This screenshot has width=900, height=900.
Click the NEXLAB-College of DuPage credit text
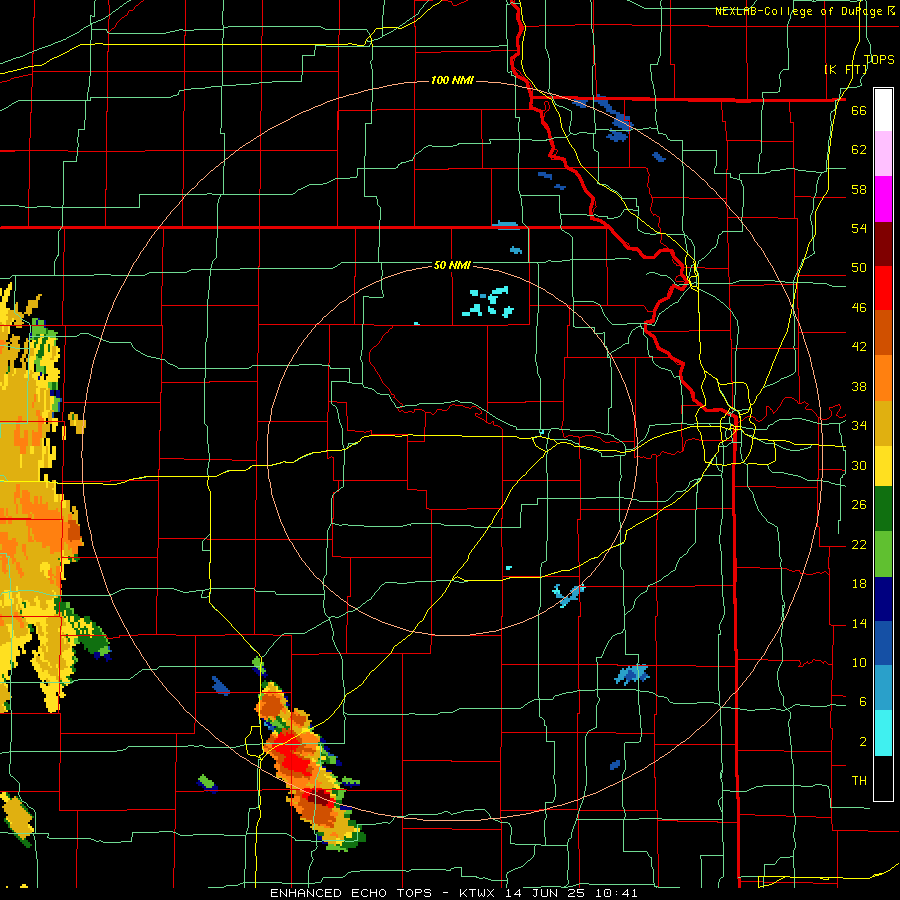[804, 11]
